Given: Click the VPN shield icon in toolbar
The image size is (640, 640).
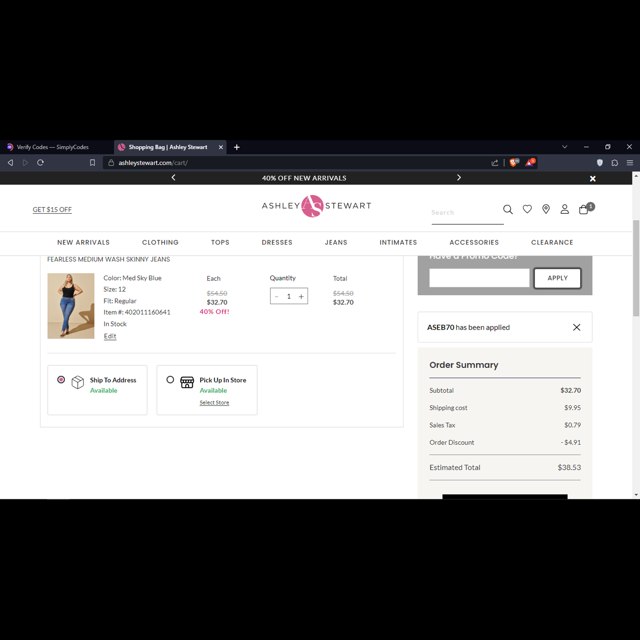Looking at the screenshot, I should pyautogui.click(x=600, y=163).
